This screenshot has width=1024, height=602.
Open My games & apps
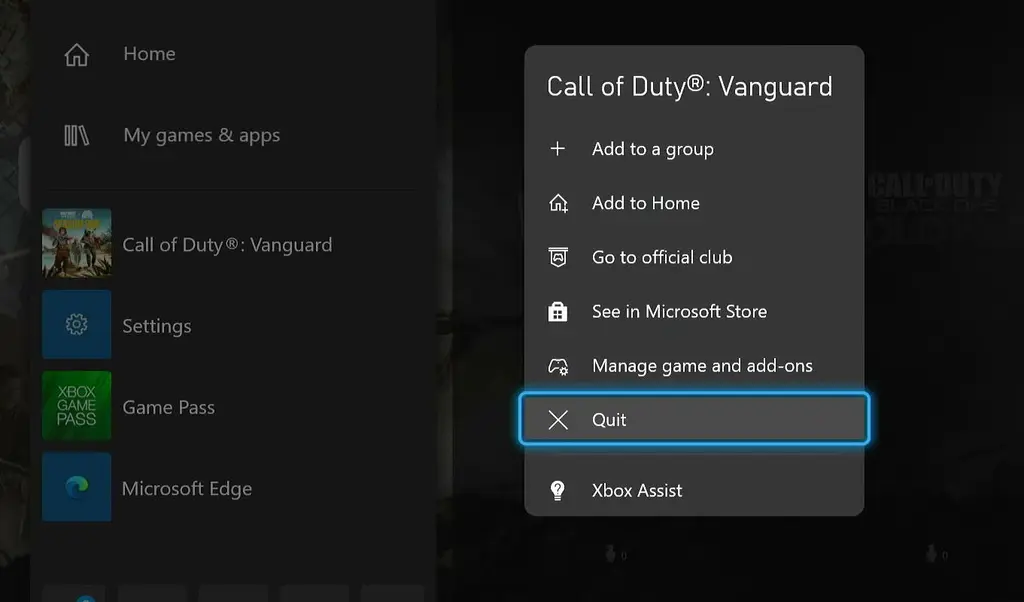pyautogui.click(x=202, y=135)
